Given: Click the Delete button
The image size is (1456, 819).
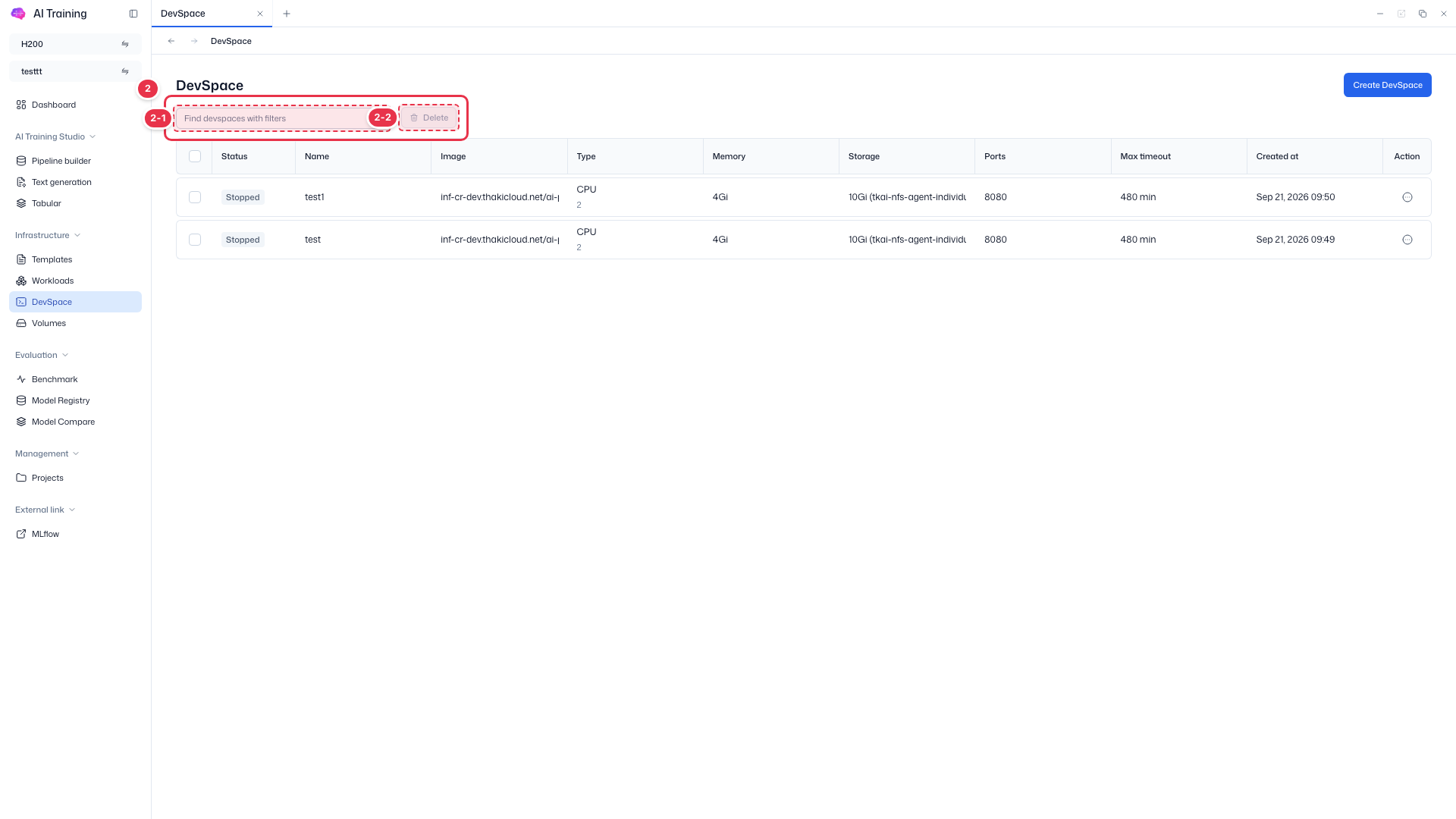Looking at the screenshot, I should tap(429, 118).
